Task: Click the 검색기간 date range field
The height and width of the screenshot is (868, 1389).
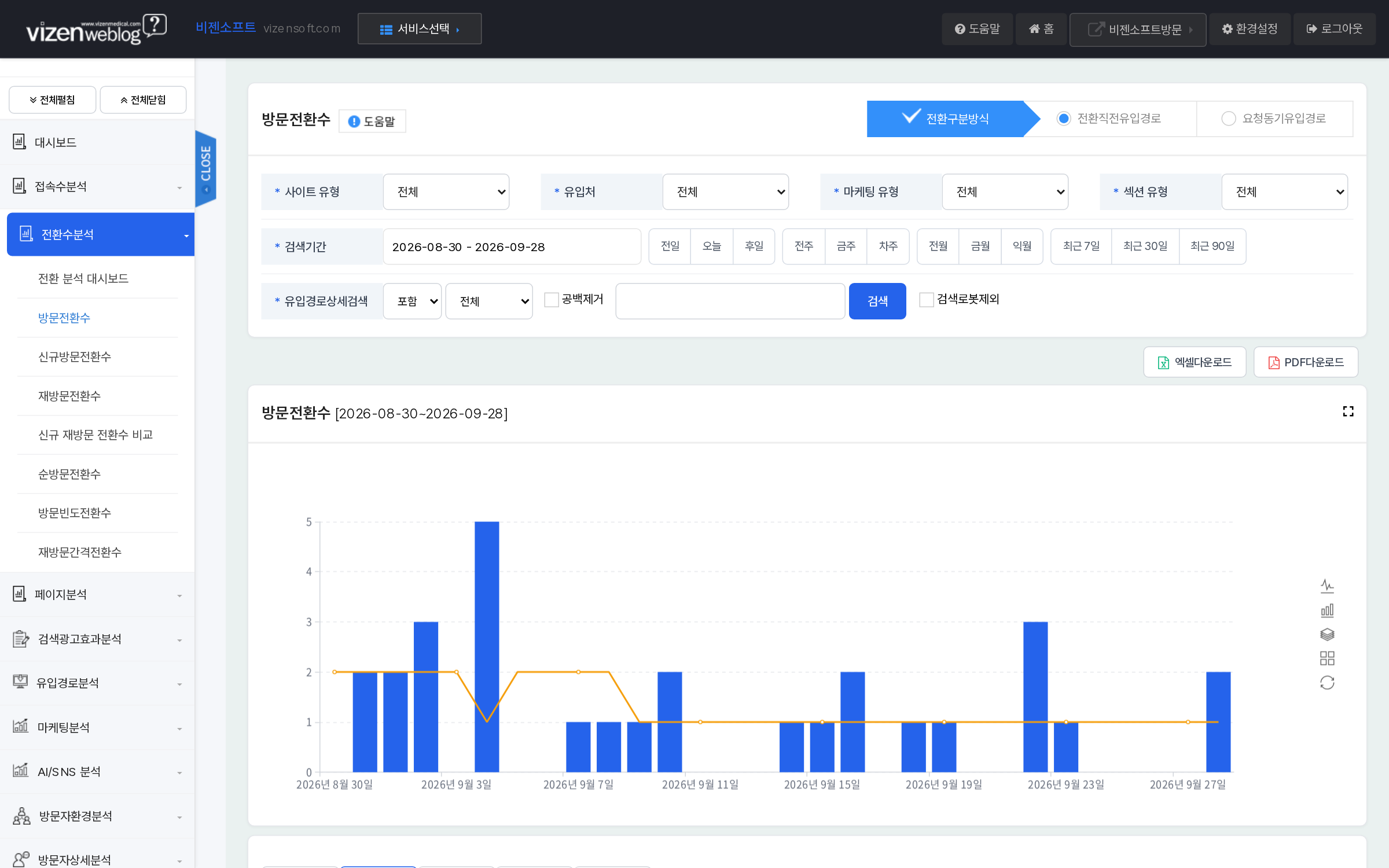Action: click(512, 247)
